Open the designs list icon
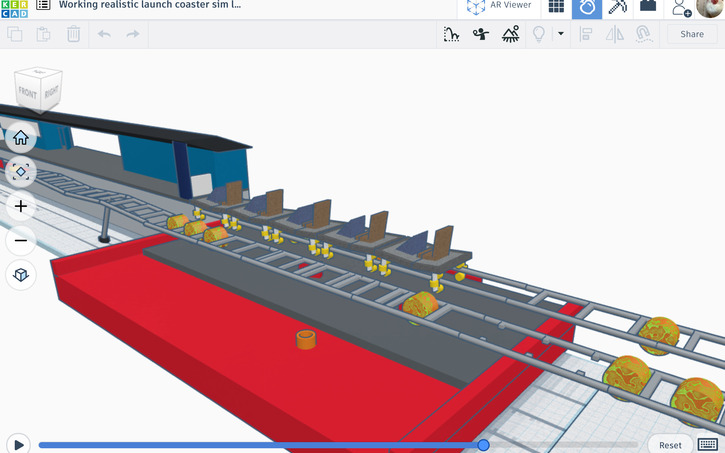Viewport: 725px width, 453px height. [43, 5]
